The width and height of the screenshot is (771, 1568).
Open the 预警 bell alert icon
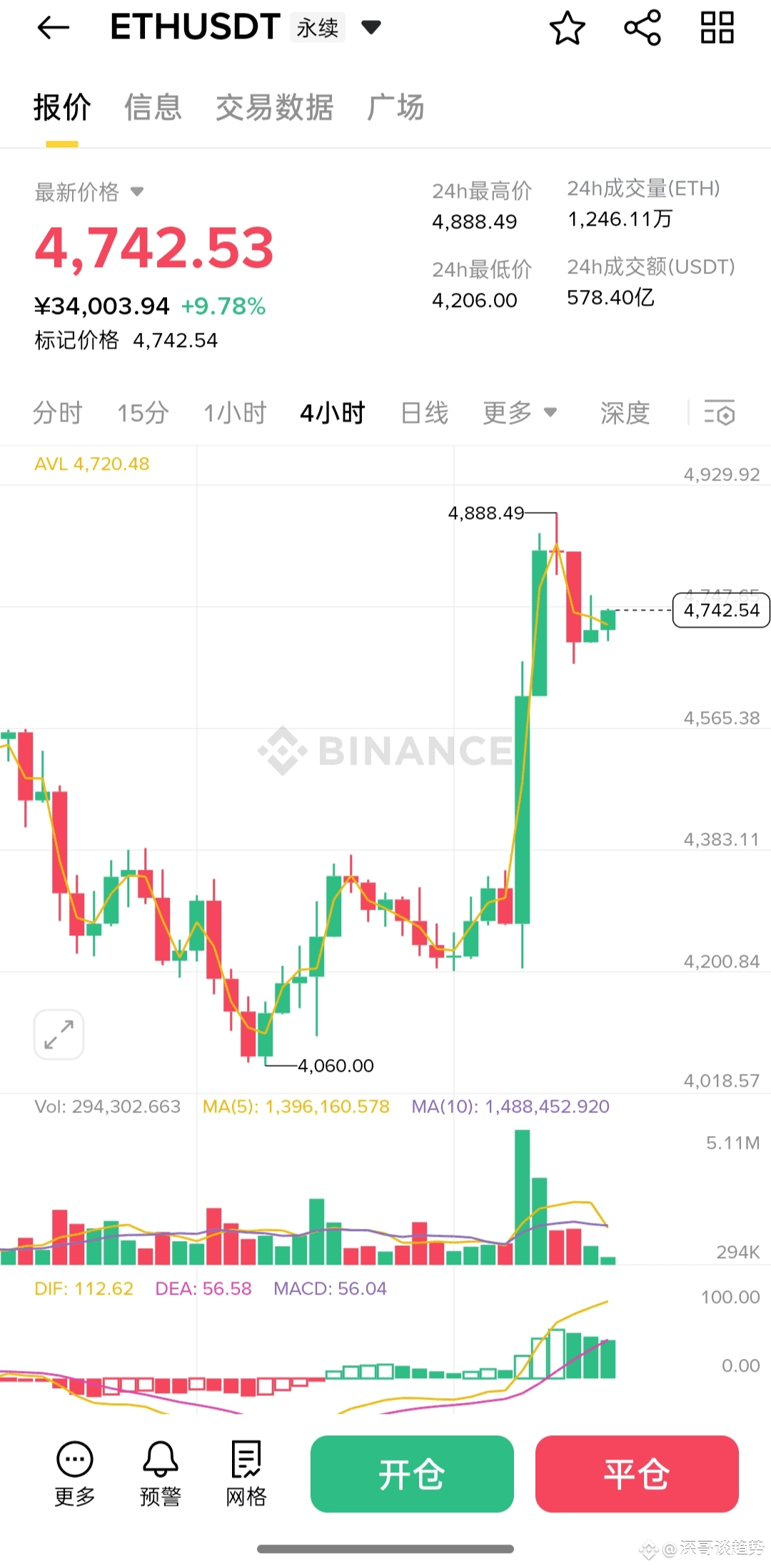click(x=161, y=1473)
